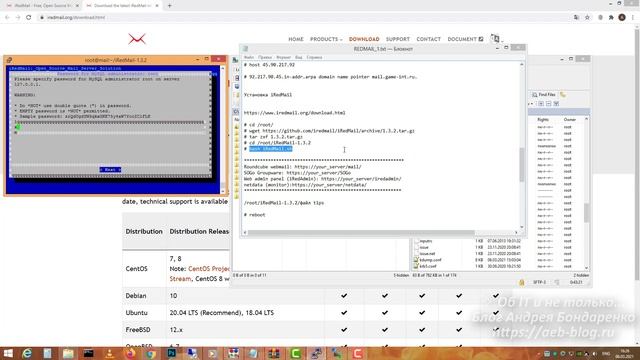Click the lock icon in WinSCP status bar
The width and height of the screenshot is (640, 360).
coord(522,282)
